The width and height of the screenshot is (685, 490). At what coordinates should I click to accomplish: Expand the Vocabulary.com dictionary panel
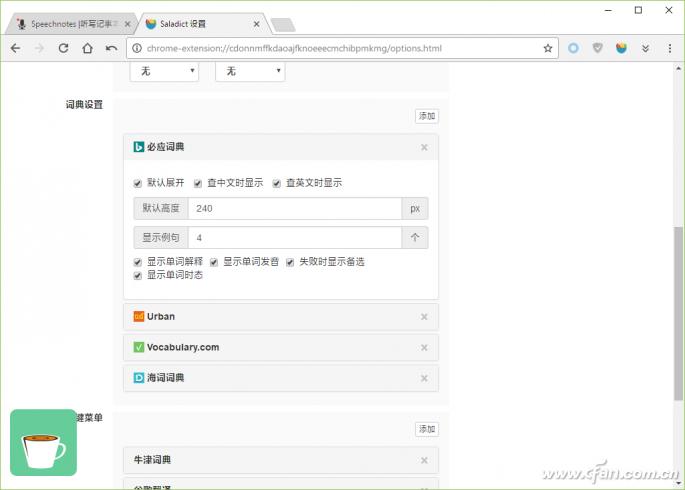(x=280, y=348)
